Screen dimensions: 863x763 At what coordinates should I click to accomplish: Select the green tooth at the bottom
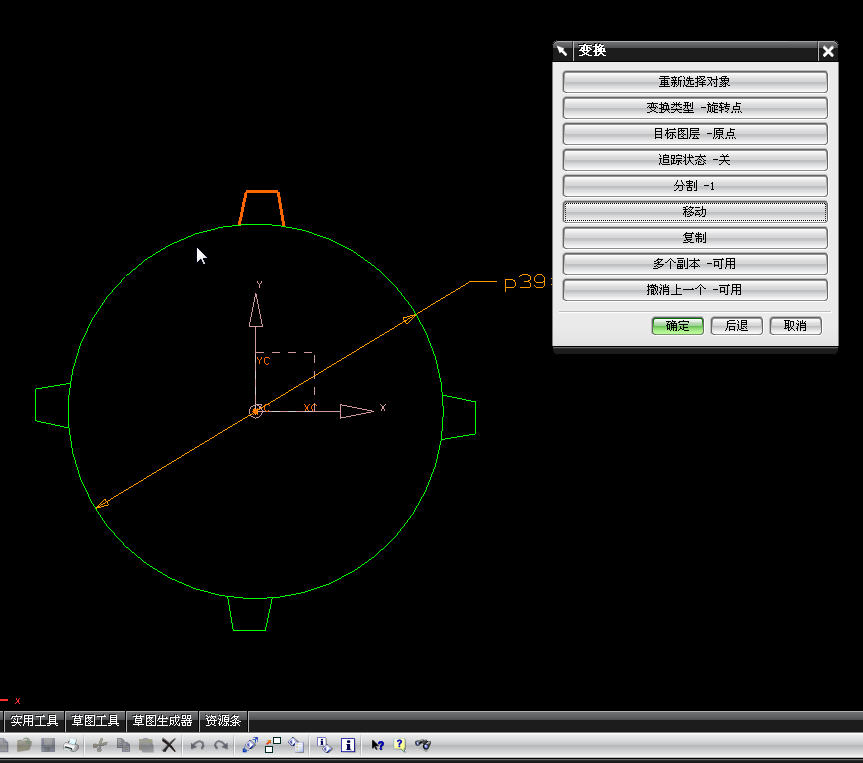249,614
